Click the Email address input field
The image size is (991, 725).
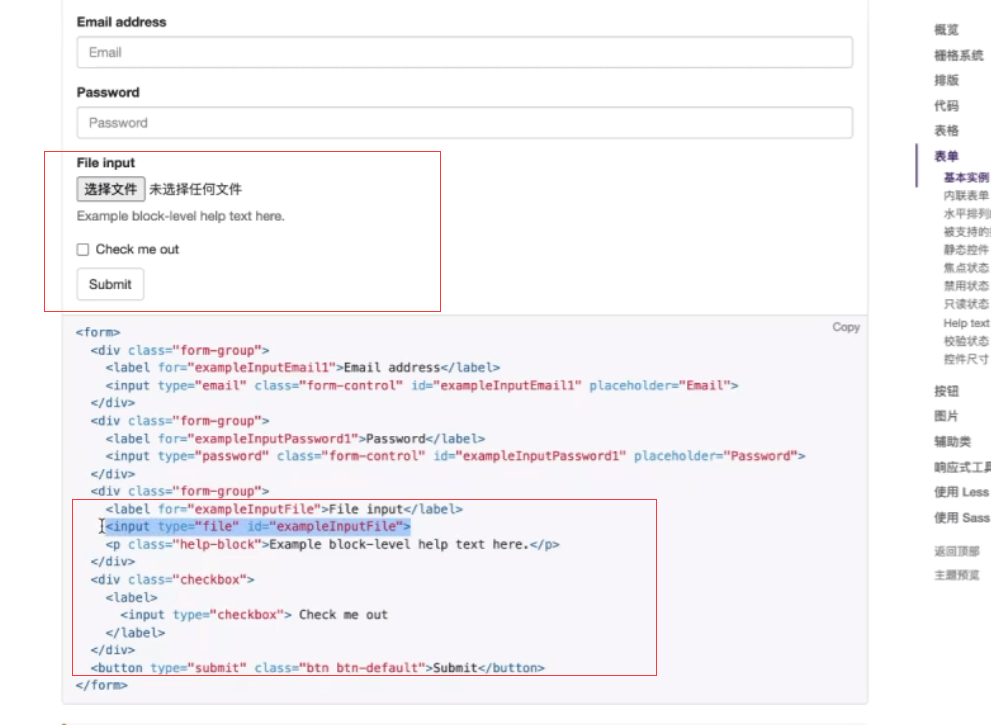click(x=464, y=52)
